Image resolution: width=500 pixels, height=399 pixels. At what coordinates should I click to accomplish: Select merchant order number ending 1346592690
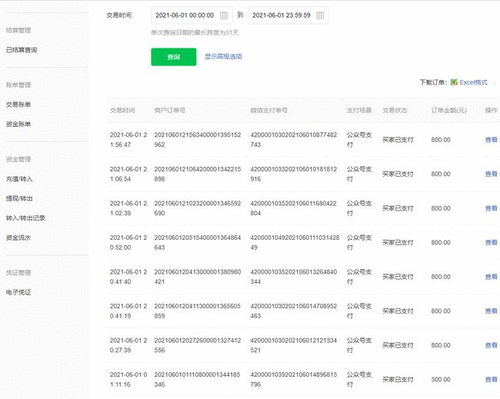click(197, 208)
